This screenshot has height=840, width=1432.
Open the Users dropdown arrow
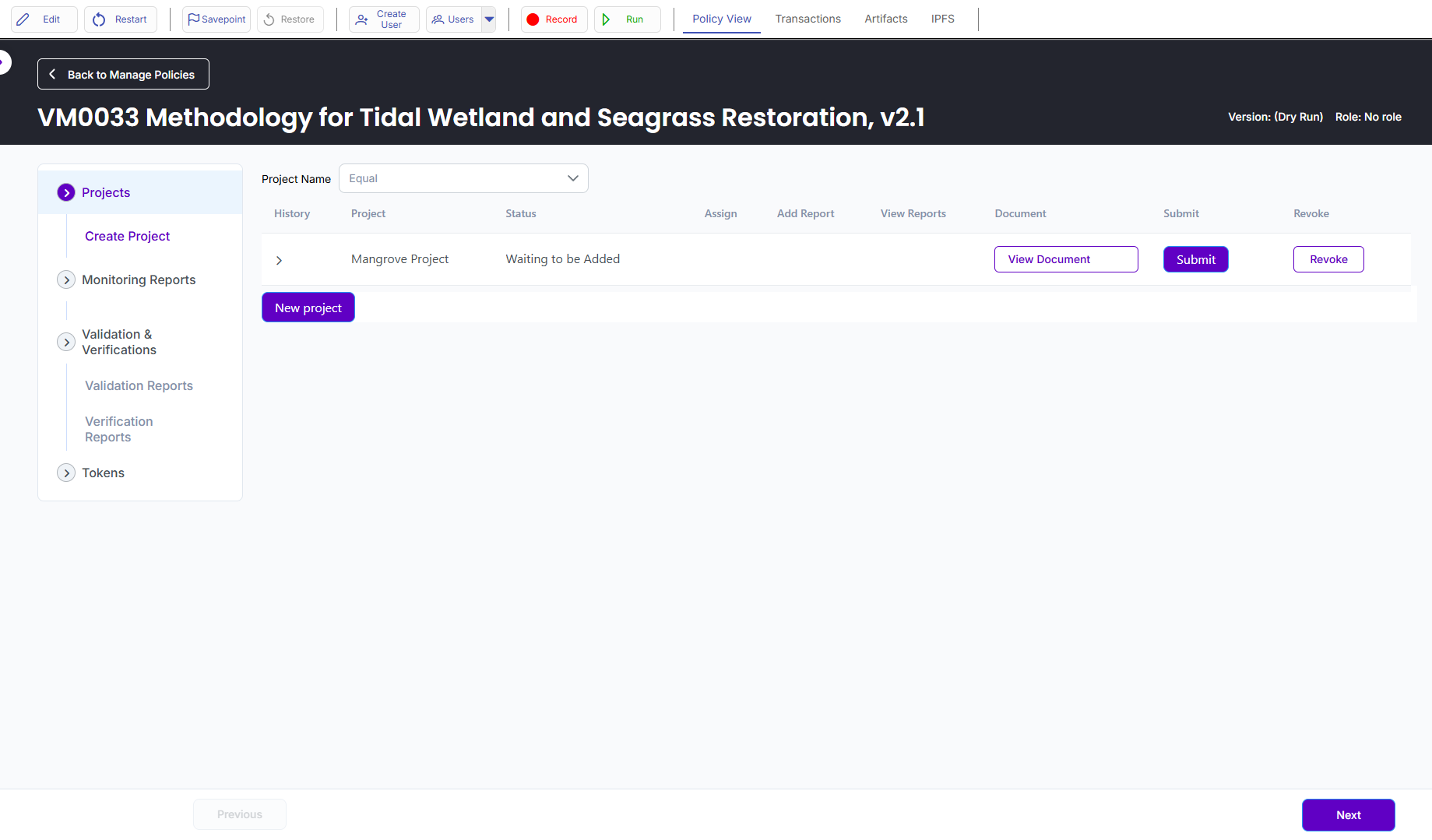coord(489,19)
